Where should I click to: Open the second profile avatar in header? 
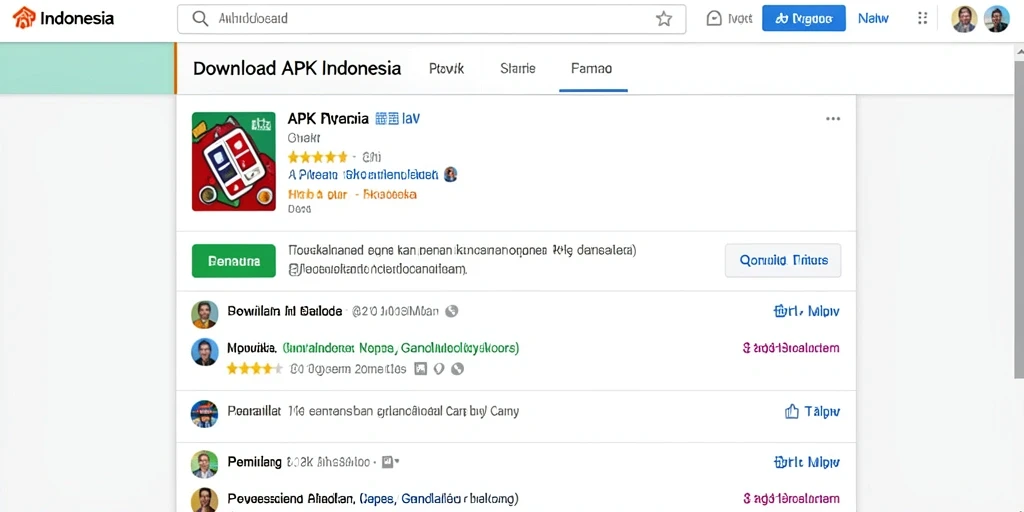997,19
